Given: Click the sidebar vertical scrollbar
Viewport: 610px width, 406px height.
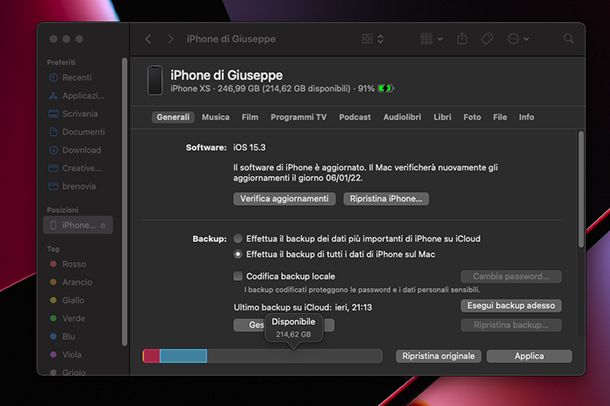Looking at the screenshot, I should pos(124,201).
